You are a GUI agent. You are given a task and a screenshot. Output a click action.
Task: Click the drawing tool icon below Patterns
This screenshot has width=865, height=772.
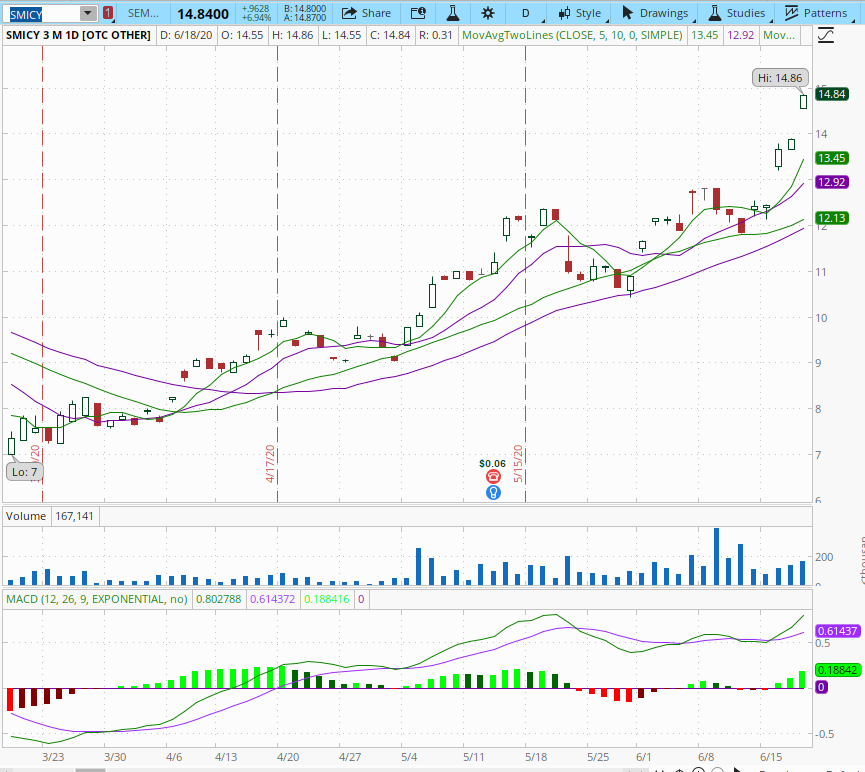click(825, 35)
